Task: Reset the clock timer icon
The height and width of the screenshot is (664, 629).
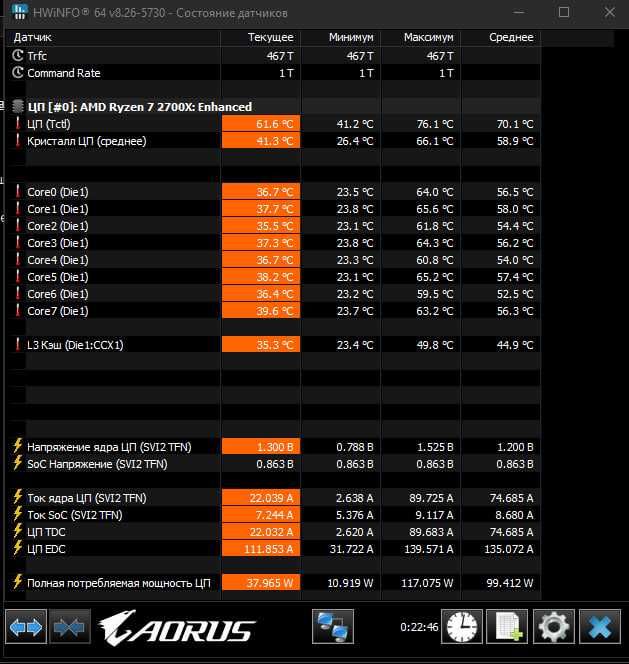Action: coord(462,627)
